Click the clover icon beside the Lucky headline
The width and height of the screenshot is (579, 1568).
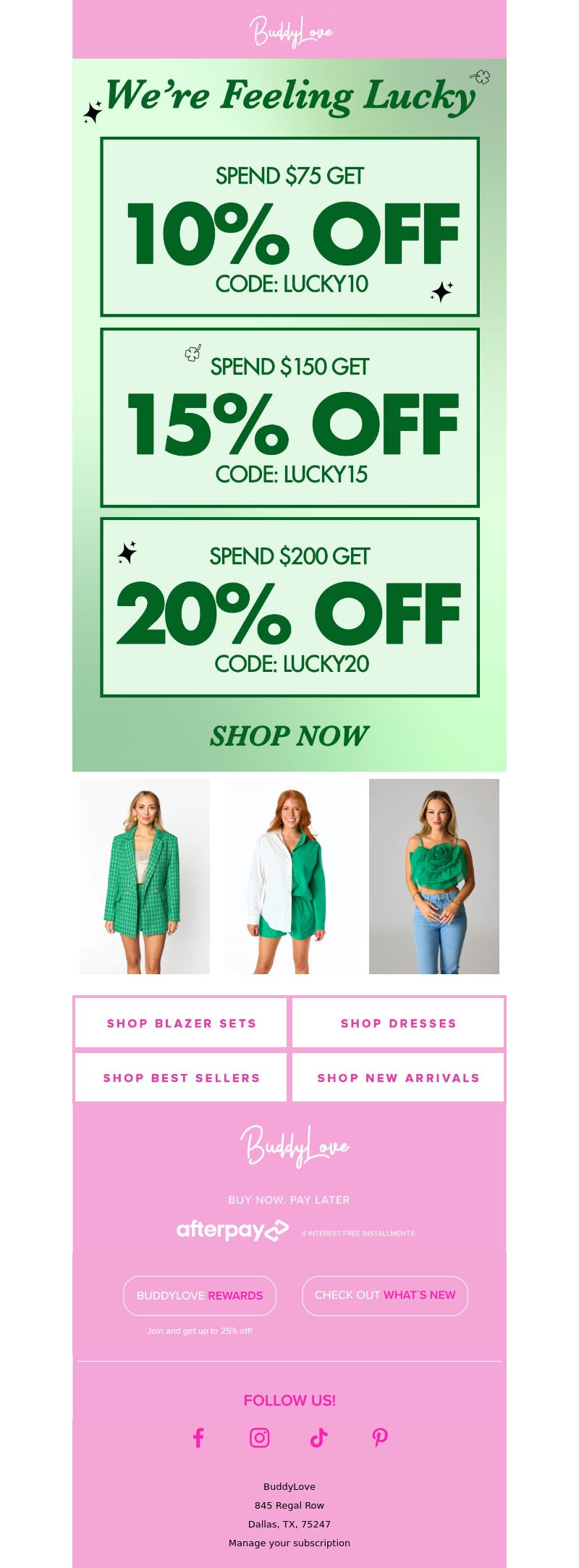coord(480,77)
